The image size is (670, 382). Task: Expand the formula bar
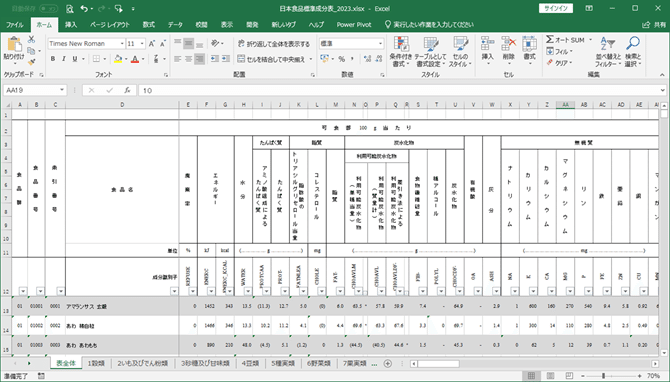662,90
